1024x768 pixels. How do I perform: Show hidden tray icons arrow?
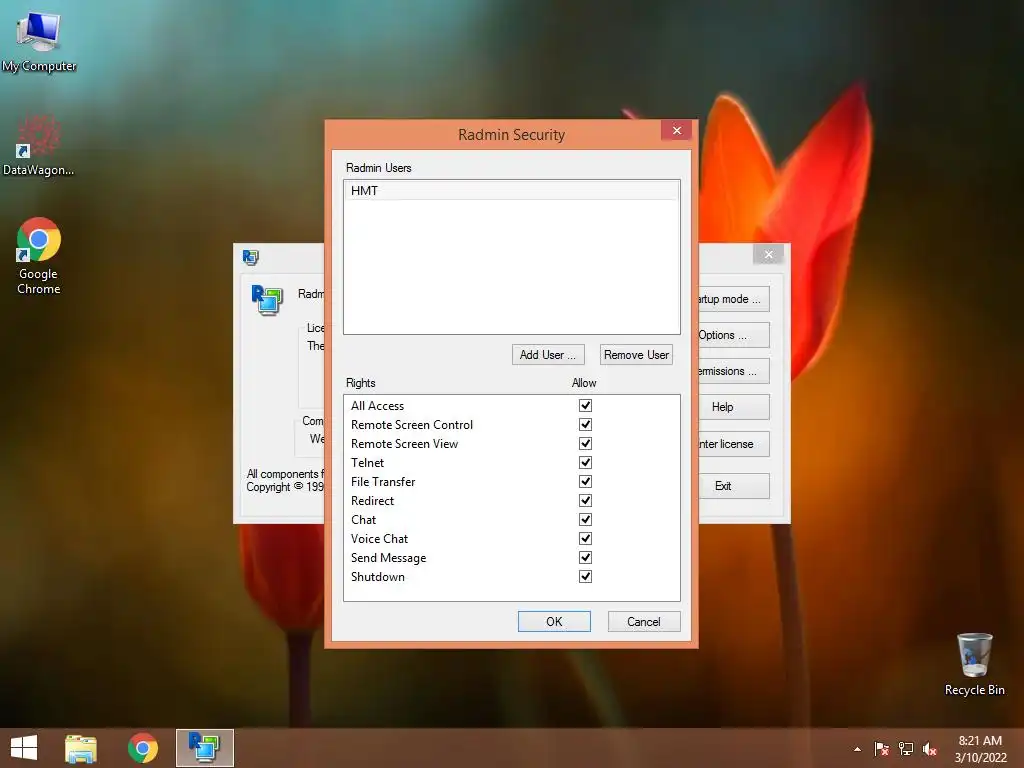point(857,749)
